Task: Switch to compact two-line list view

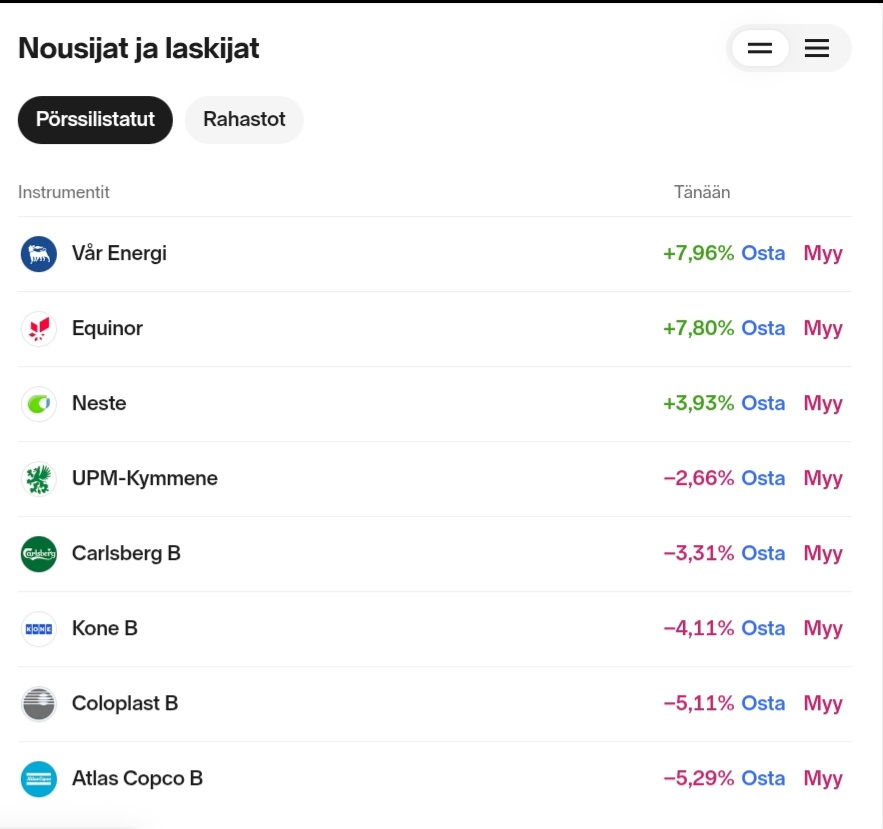Action: click(760, 49)
